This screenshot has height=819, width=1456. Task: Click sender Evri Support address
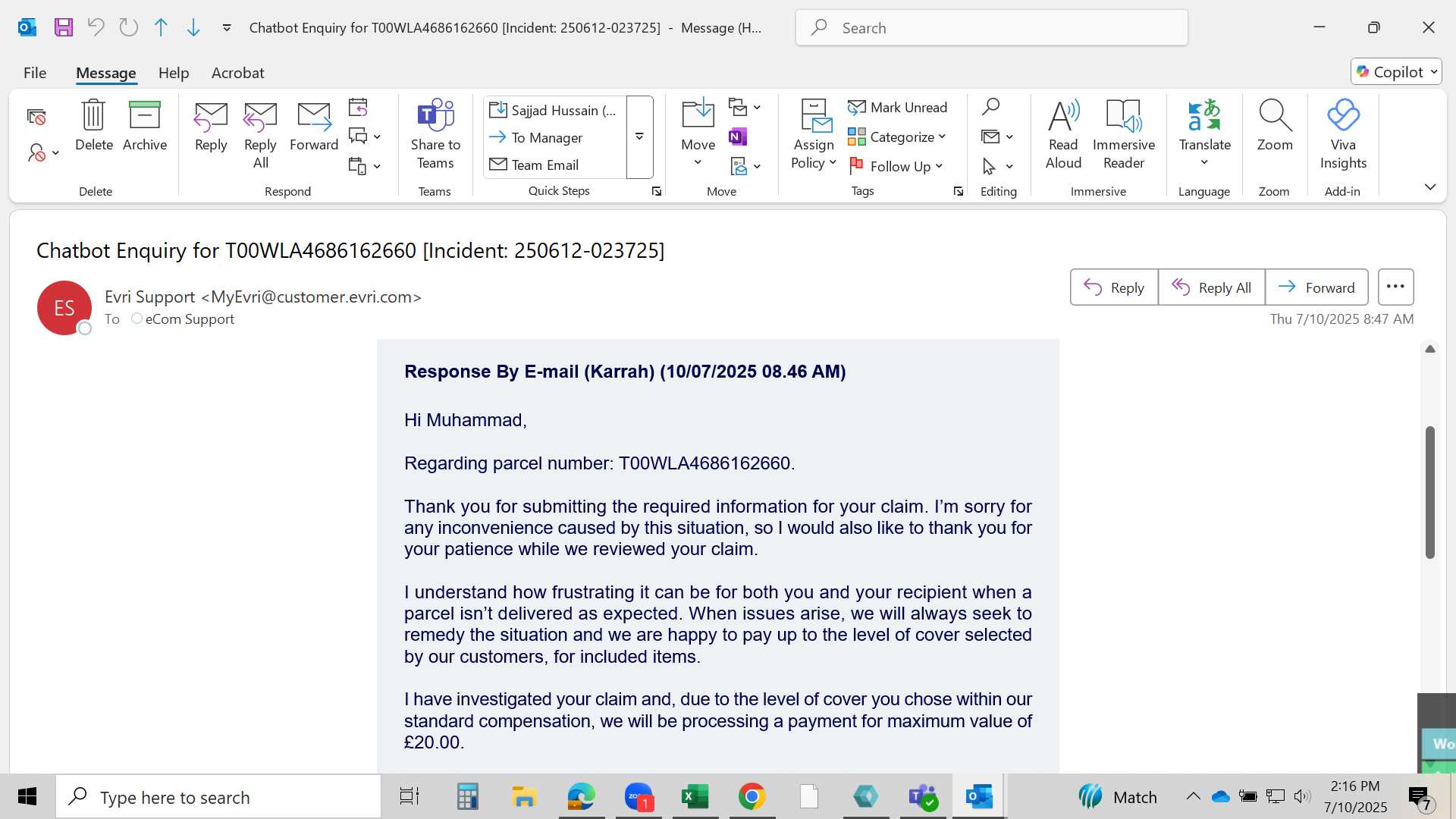coord(263,297)
